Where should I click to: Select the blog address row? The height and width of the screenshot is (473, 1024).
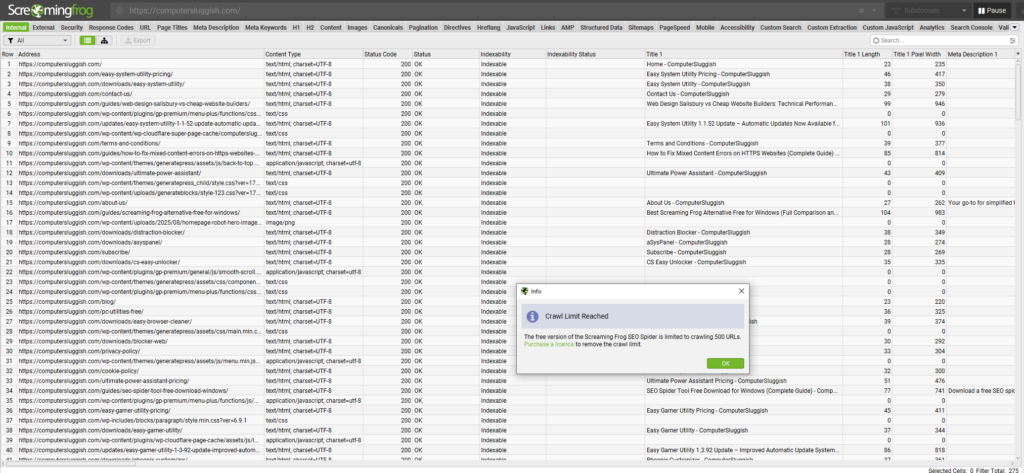coord(140,302)
